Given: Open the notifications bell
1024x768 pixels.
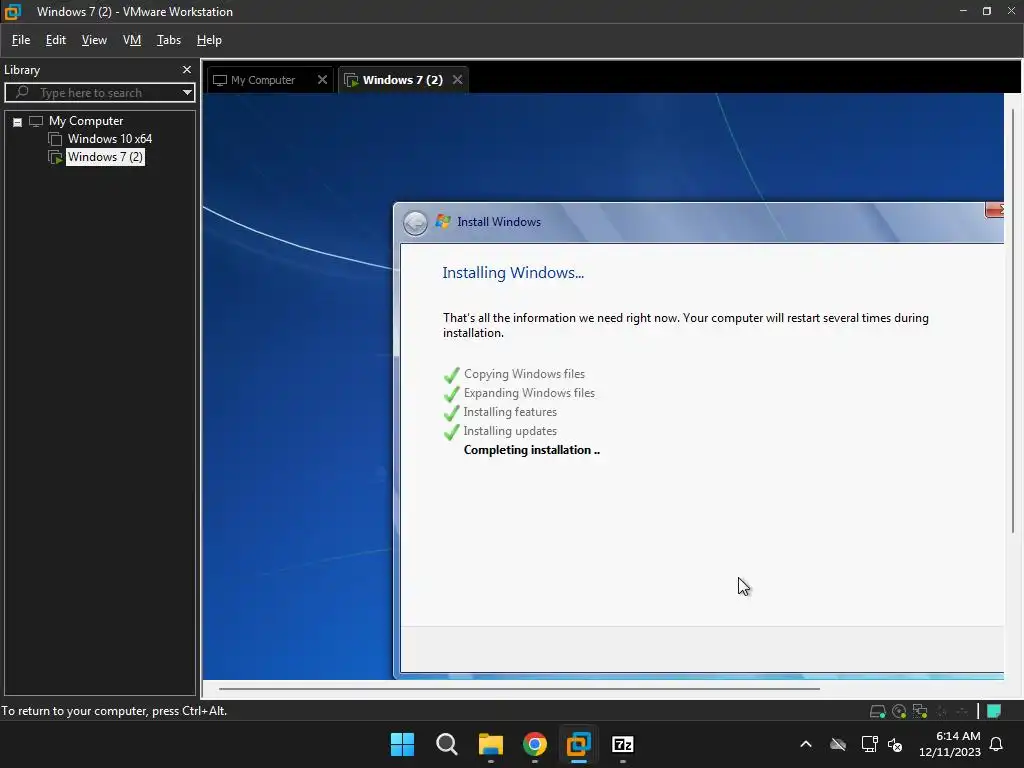Looking at the screenshot, I should pyautogui.click(x=997, y=744).
